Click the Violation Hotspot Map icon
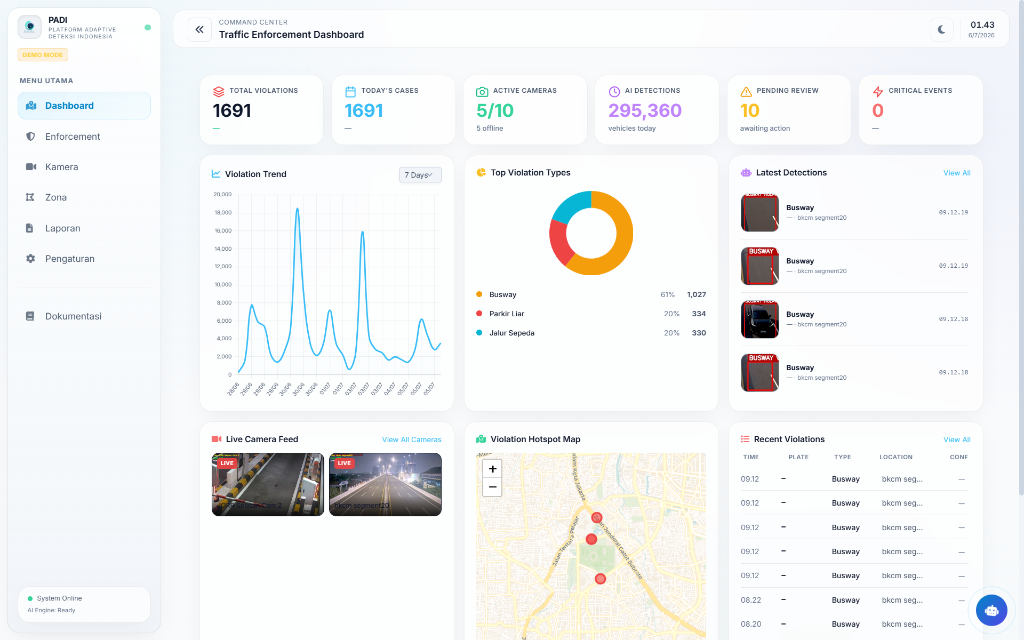The image size is (1024, 640). click(x=481, y=440)
